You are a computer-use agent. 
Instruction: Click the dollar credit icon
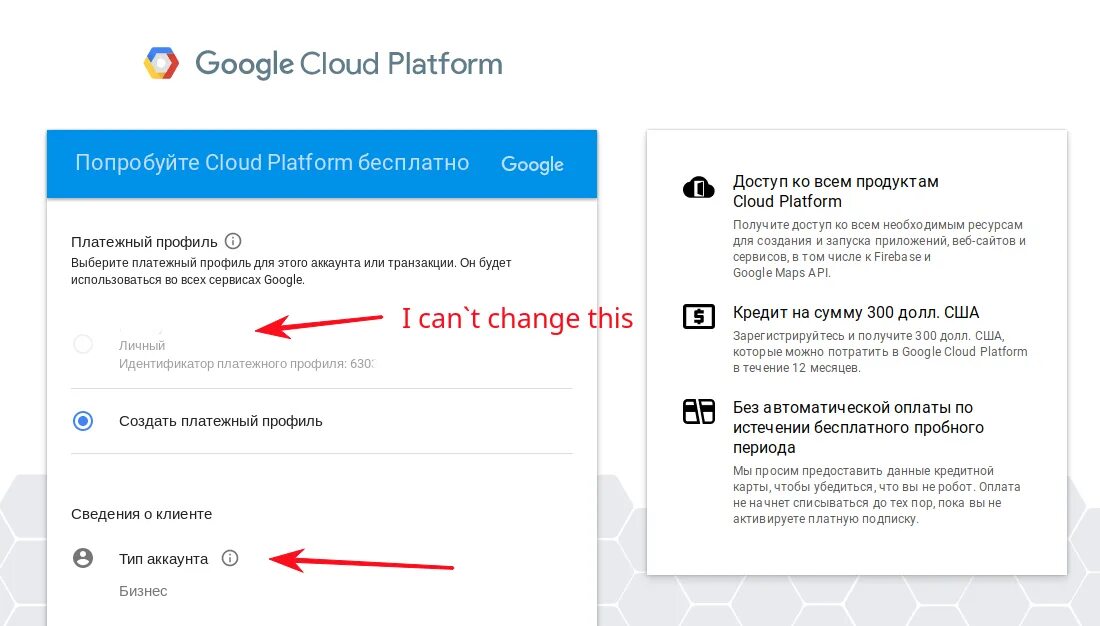point(699,317)
